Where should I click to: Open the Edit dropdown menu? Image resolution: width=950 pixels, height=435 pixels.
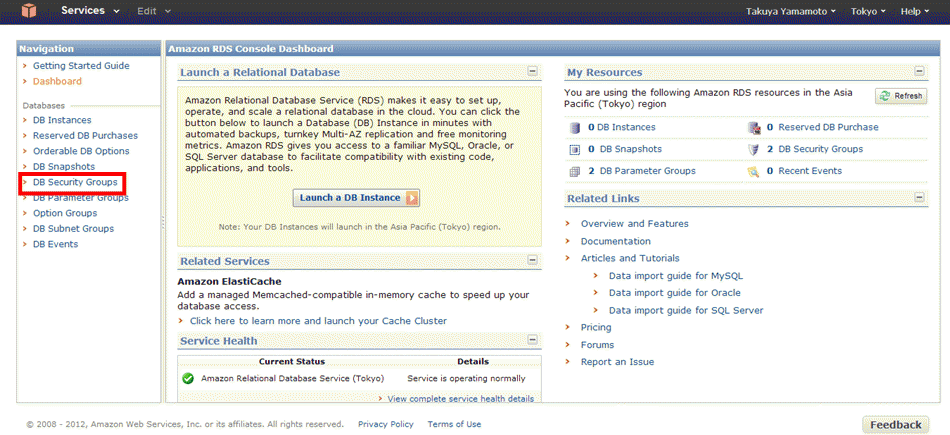pos(154,11)
